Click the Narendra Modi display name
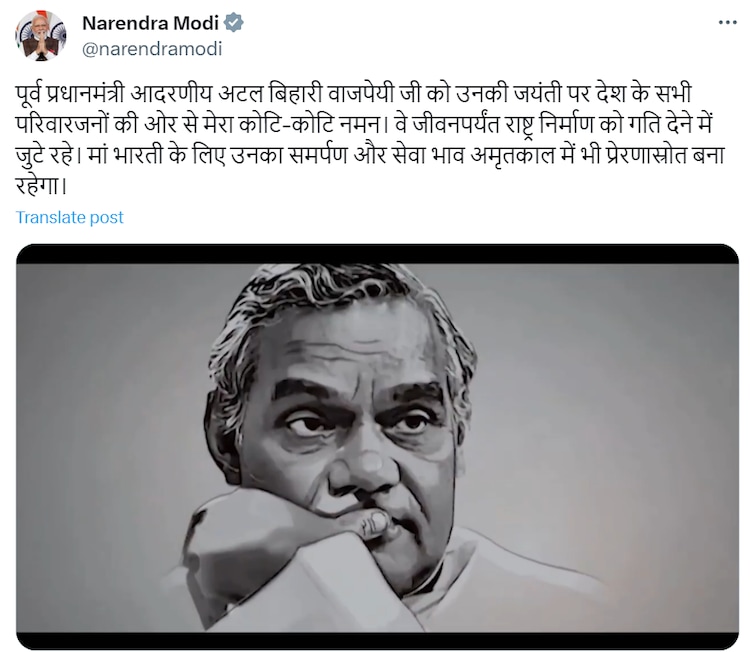Screen dimensions: 750x652 click(150, 23)
